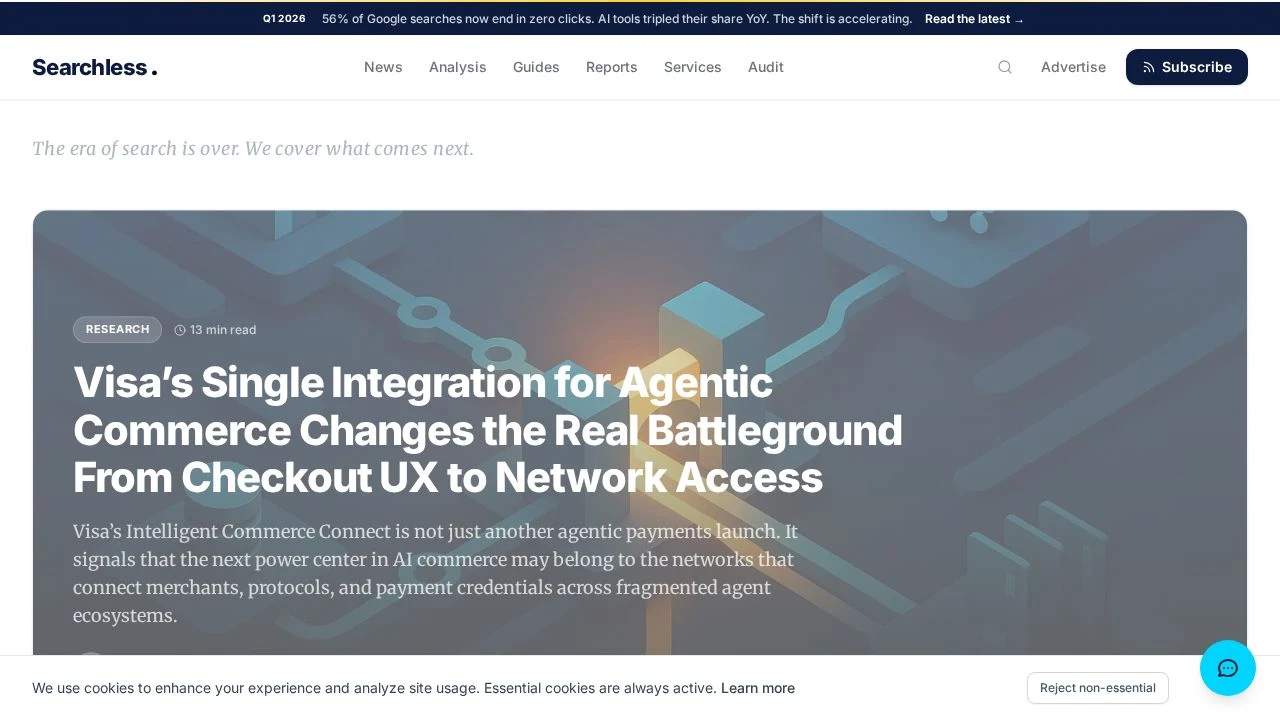The height and width of the screenshot is (720, 1280).
Task: Click the arrow after Read the latest
Action: pyautogui.click(x=1019, y=19)
